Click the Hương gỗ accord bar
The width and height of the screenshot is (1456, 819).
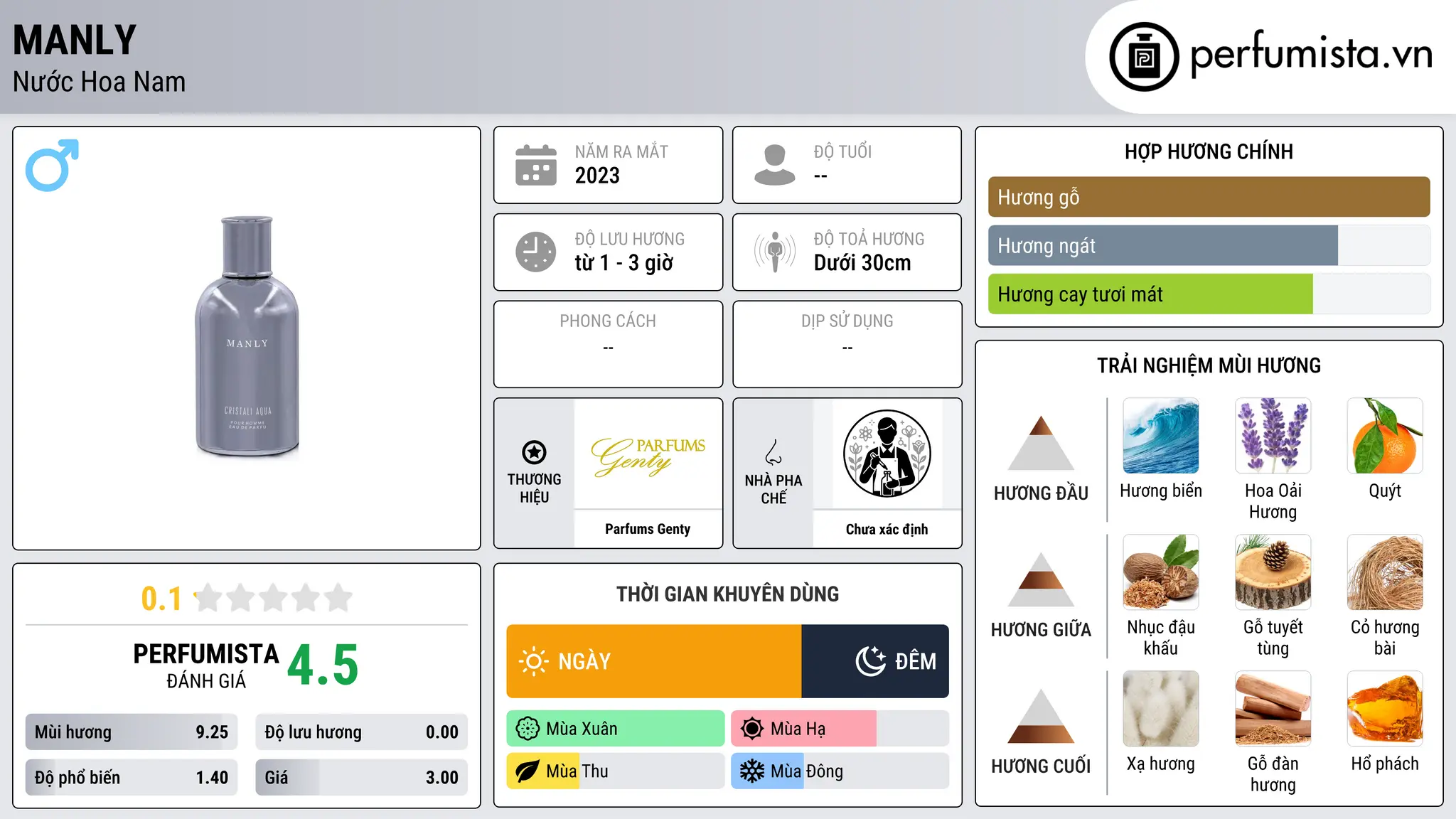point(1209,197)
